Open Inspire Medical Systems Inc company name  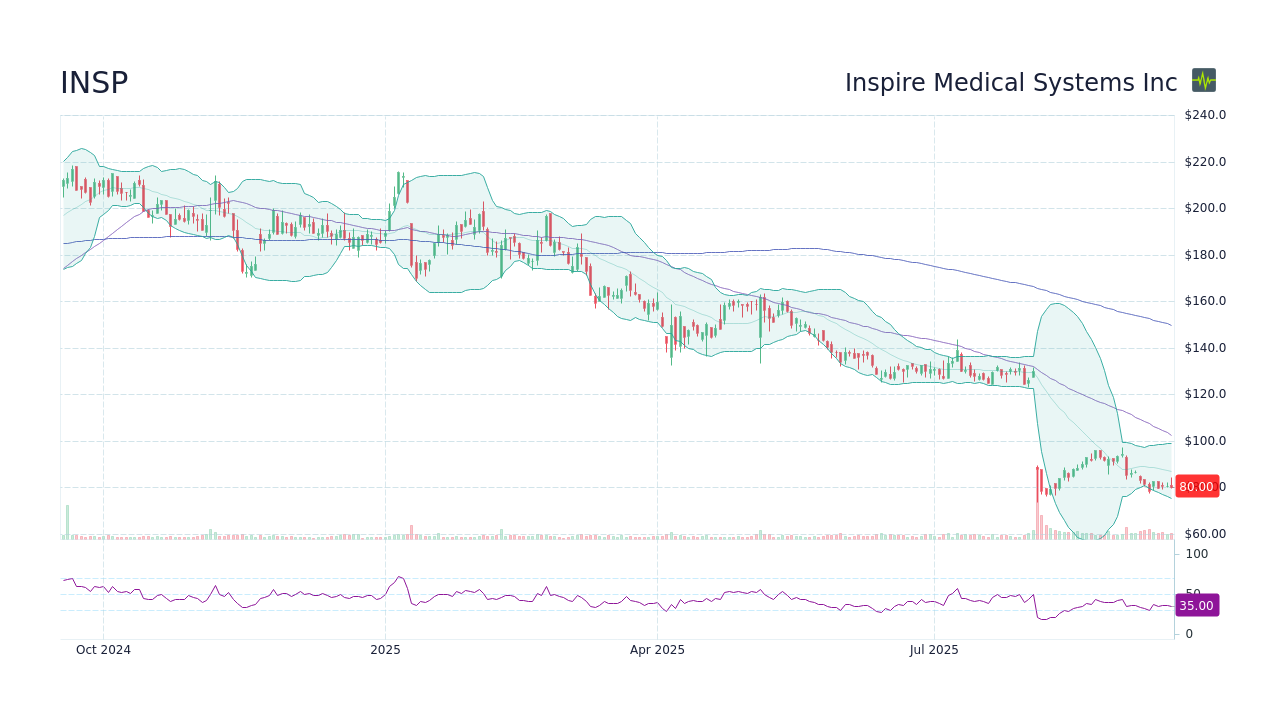coord(1011,82)
